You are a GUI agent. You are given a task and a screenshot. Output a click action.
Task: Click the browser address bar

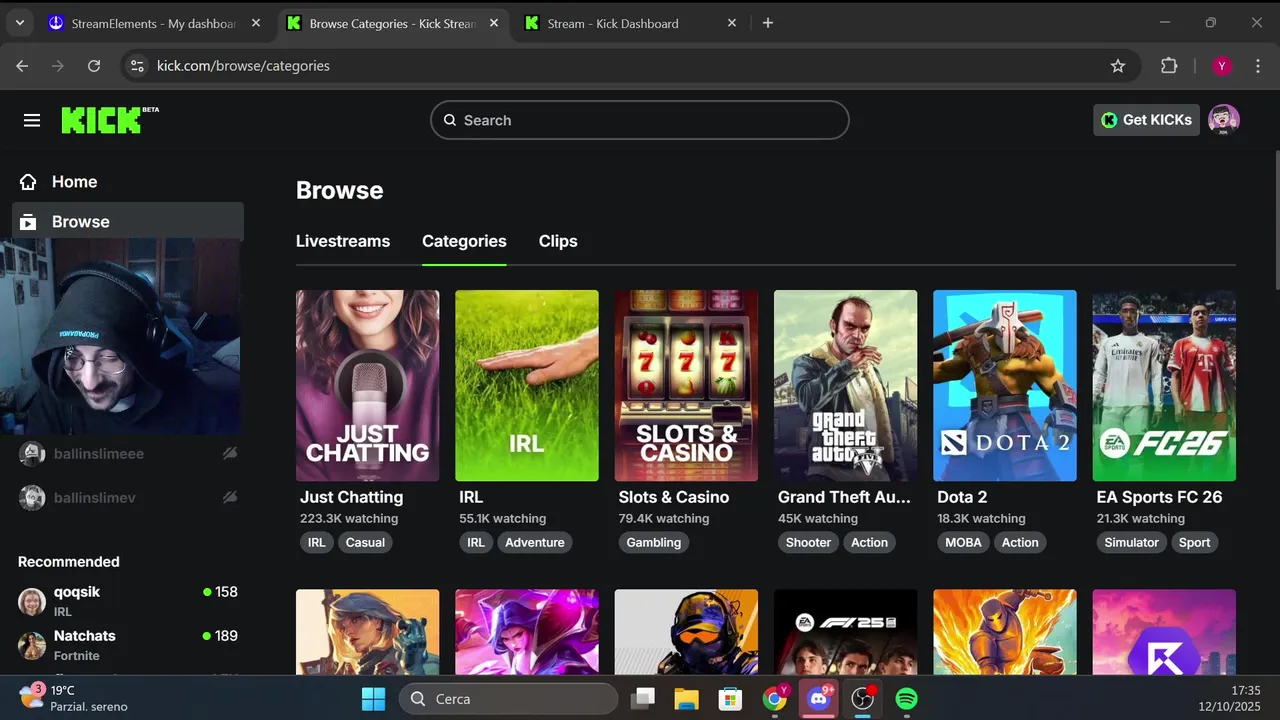pyautogui.click(x=630, y=66)
